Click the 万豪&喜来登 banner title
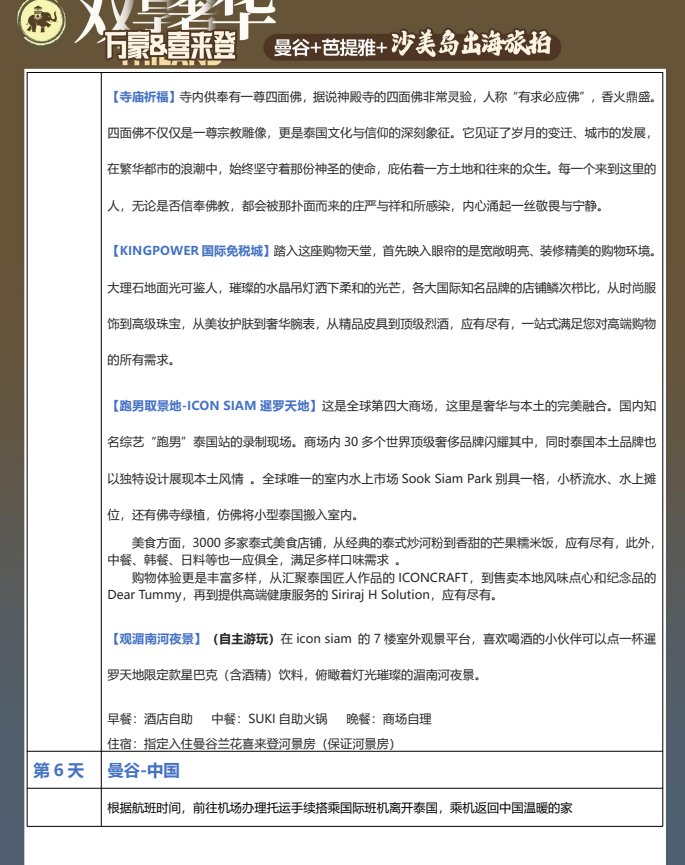 point(171,45)
